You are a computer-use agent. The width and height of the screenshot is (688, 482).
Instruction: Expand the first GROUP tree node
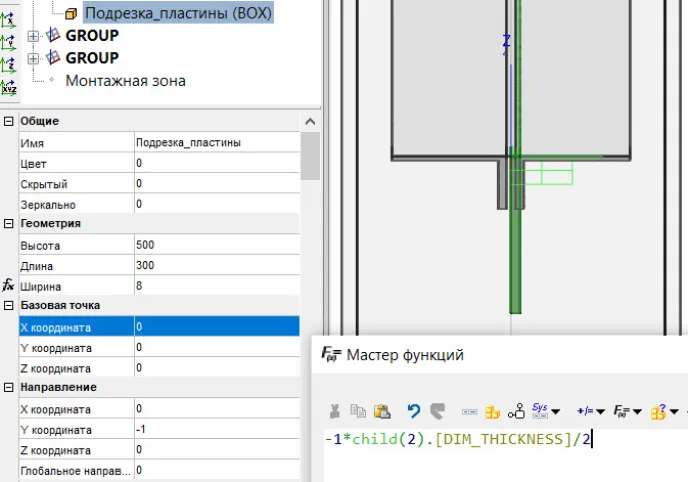pos(34,36)
